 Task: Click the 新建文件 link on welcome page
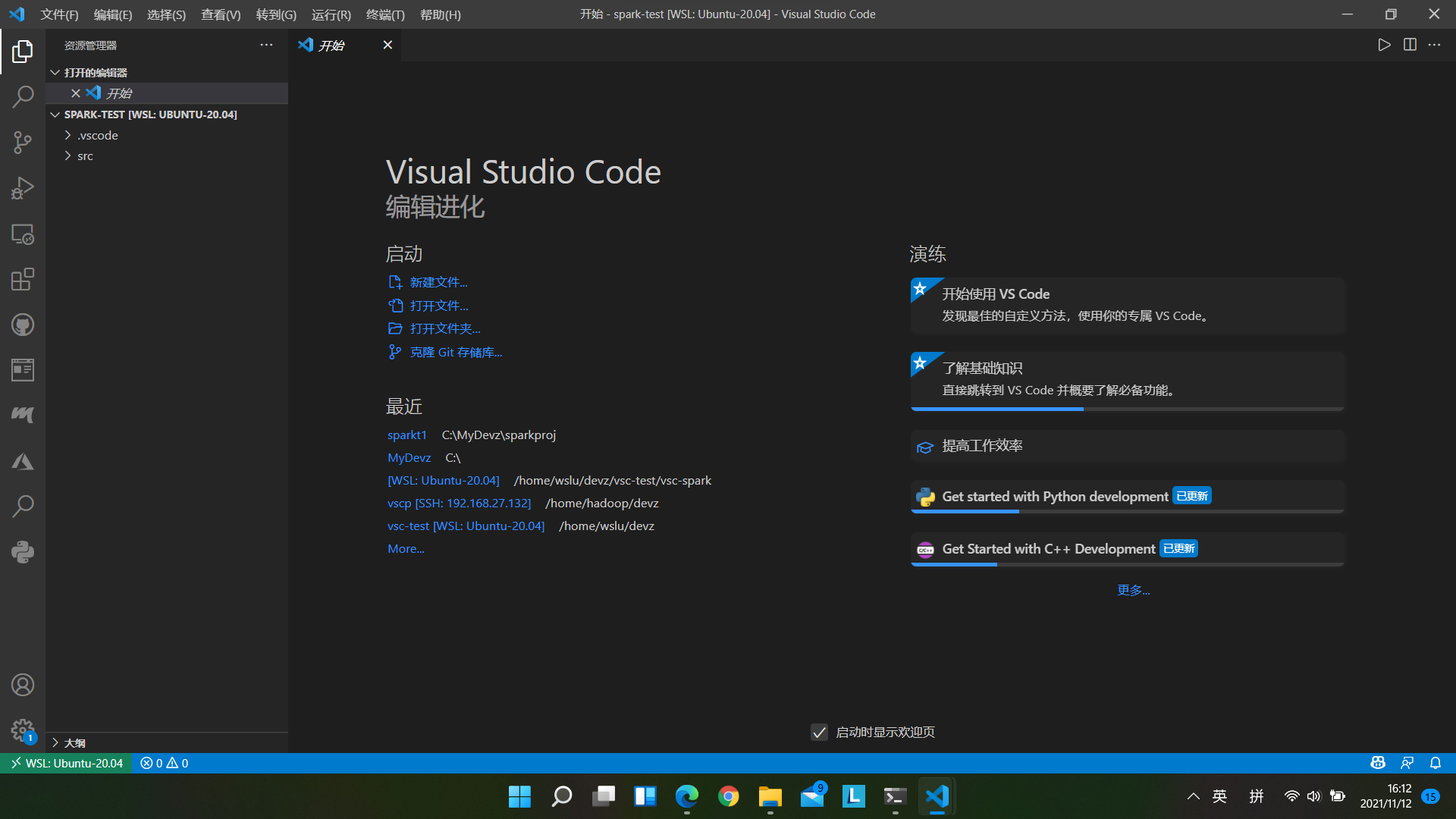pyautogui.click(x=438, y=282)
